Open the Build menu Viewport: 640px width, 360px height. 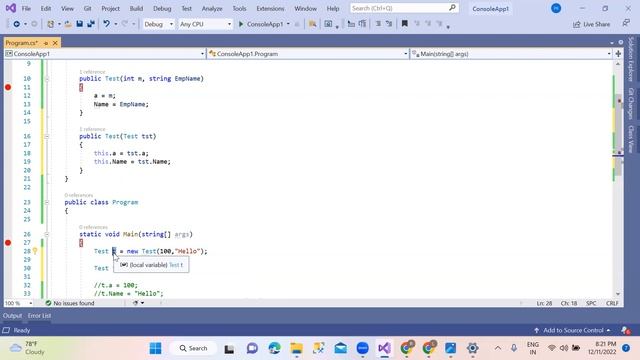tap(136, 8)
